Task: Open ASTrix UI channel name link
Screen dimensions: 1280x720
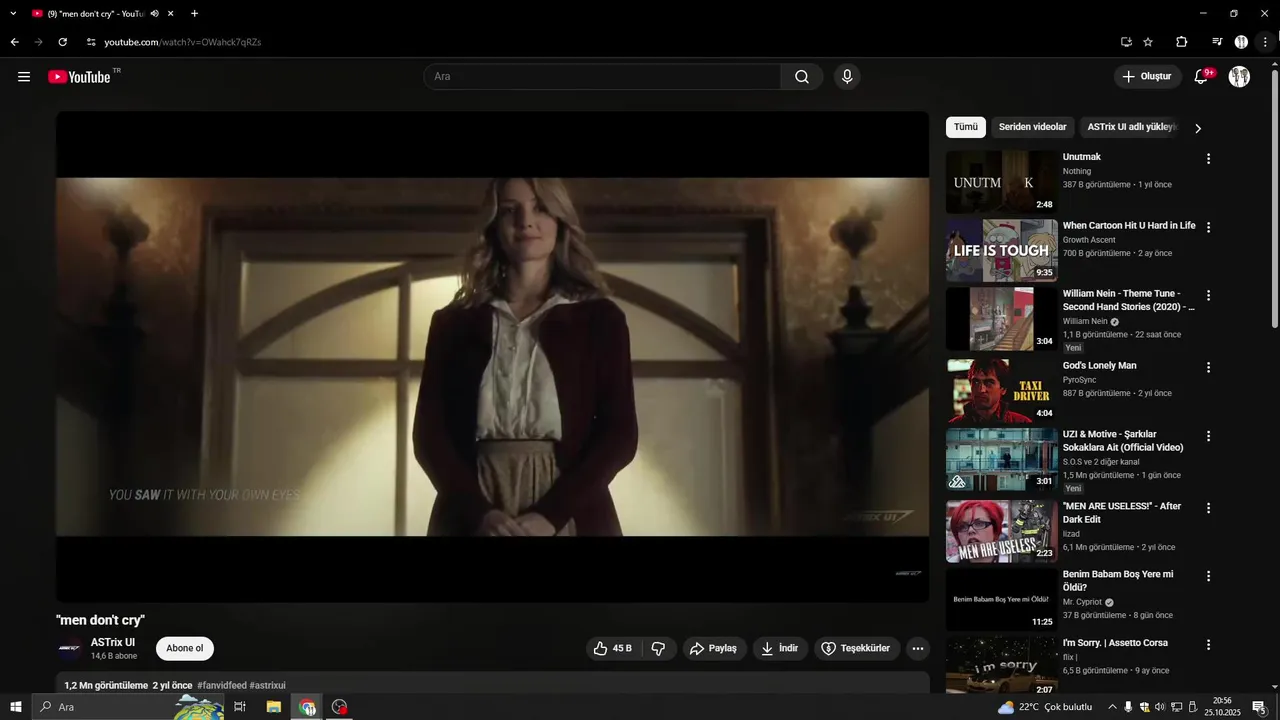Action: pyautogui.click(x=113, y=642)
